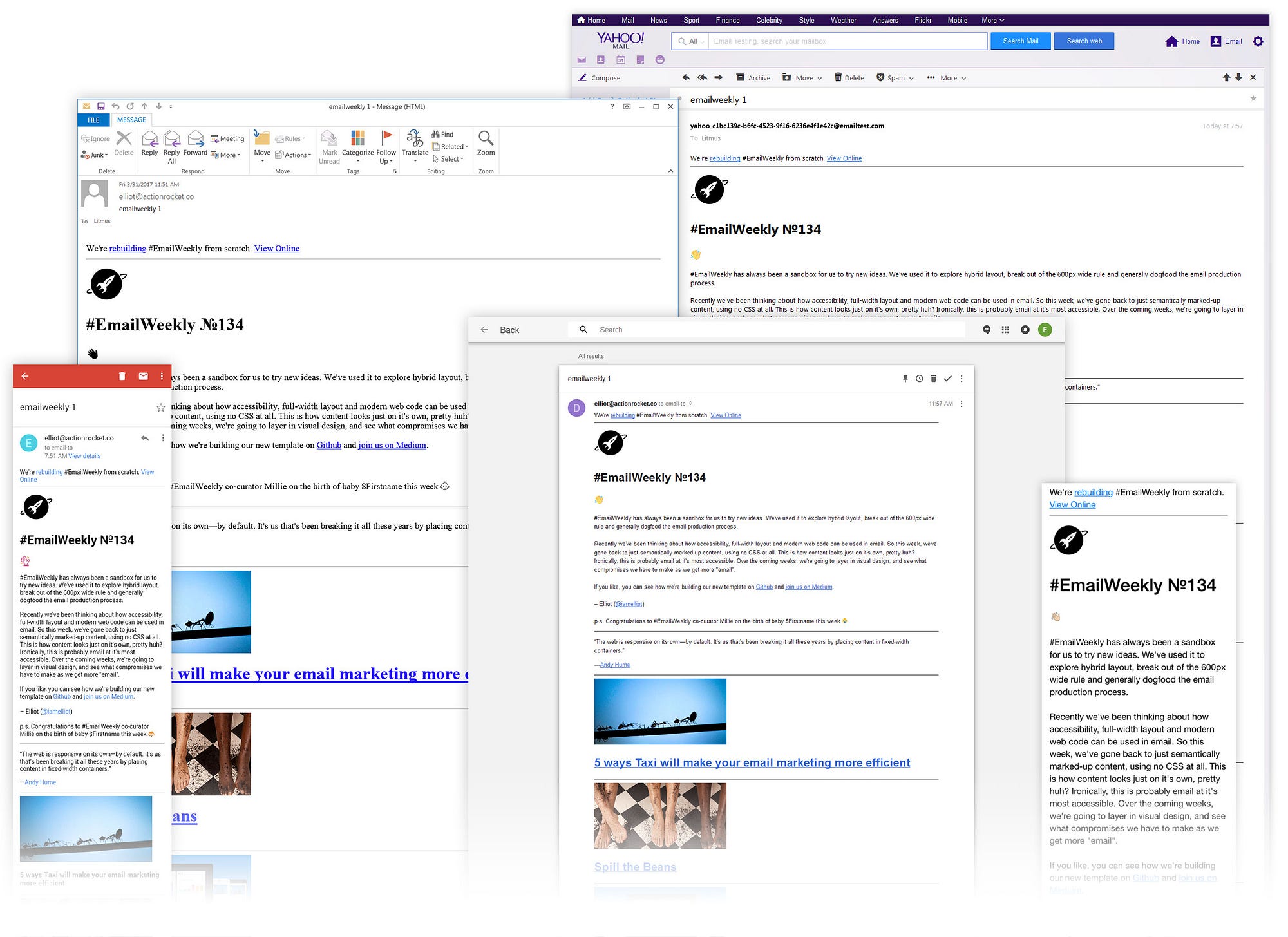Open the Outlook Respond group More dropdown

tap(226, 155)
